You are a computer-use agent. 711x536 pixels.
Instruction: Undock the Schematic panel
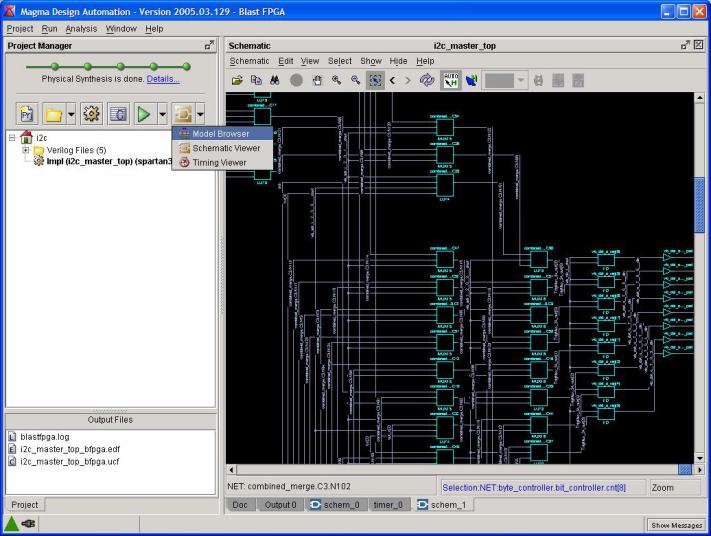click(x=686, y=45)
